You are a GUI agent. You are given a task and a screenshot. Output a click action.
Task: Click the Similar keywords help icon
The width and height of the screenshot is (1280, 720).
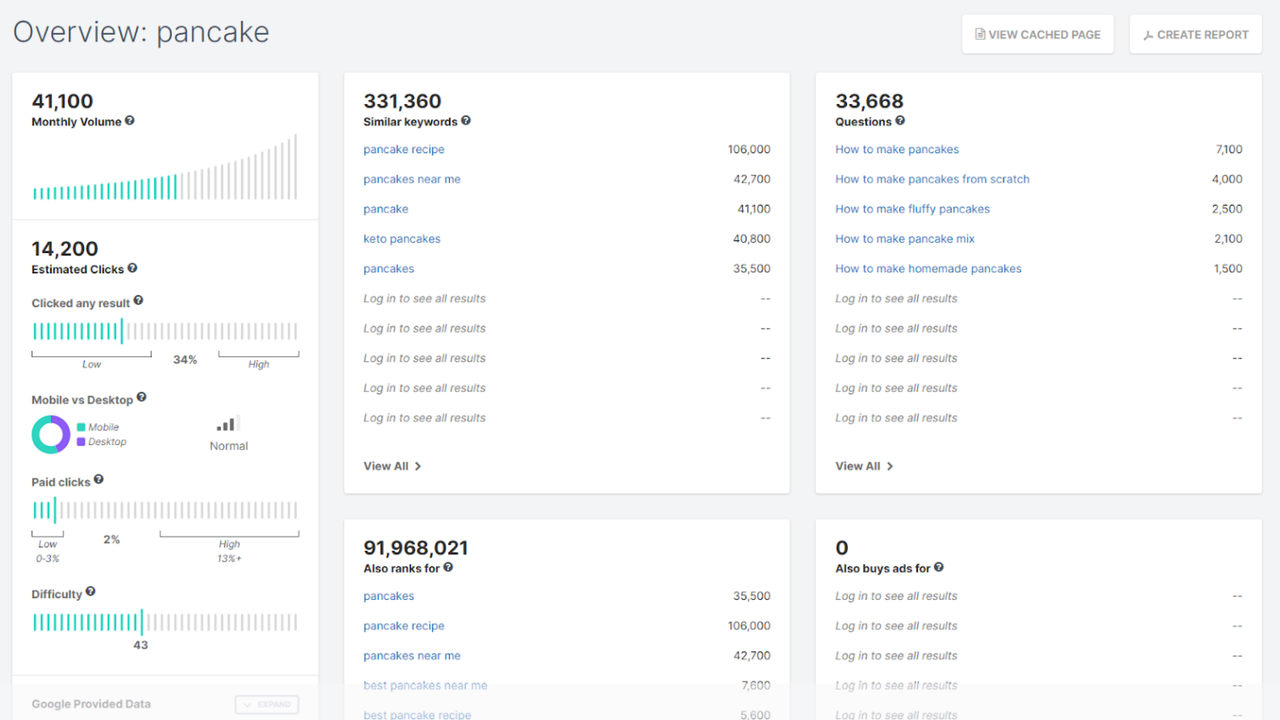pos(466,121)
